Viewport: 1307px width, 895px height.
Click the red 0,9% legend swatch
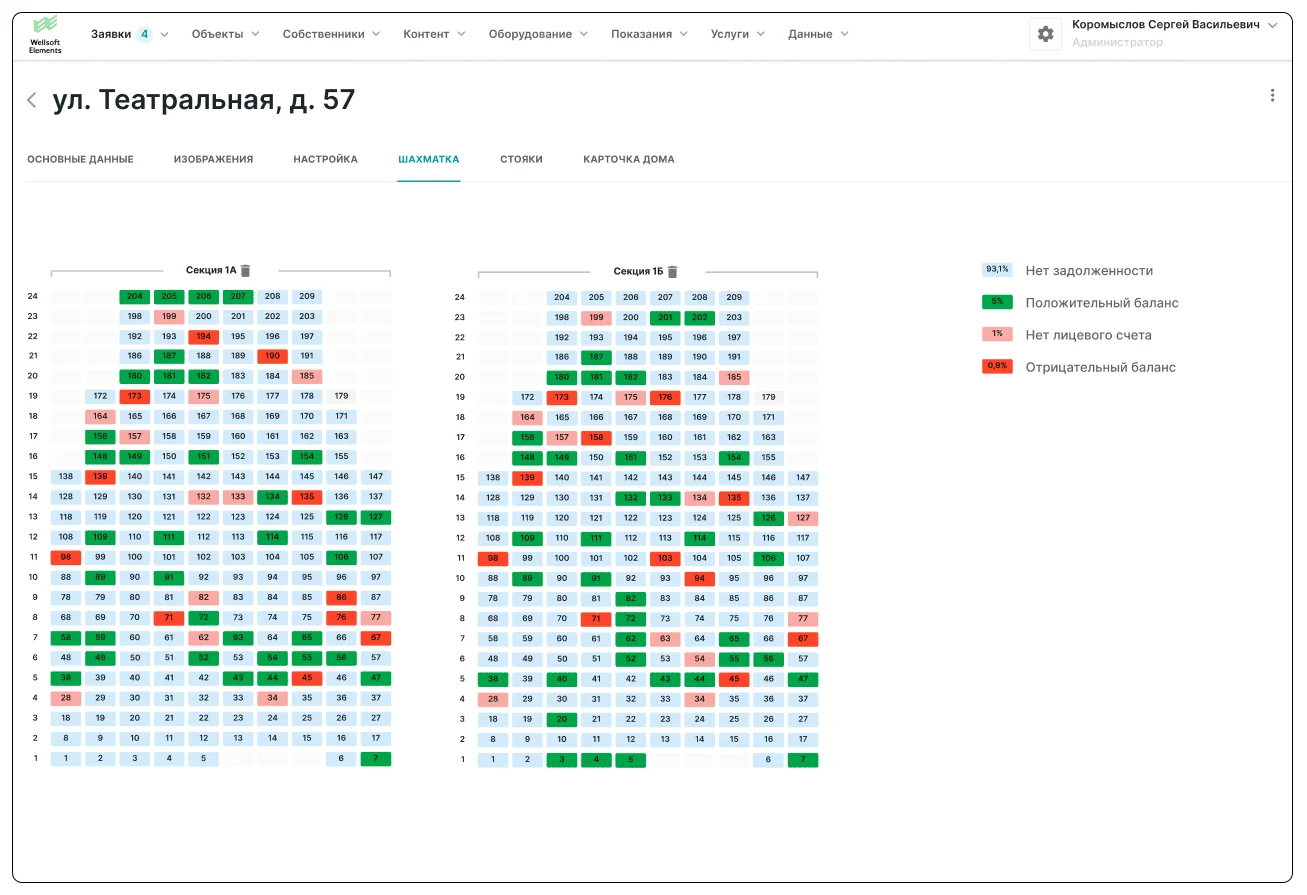(998, 367)
